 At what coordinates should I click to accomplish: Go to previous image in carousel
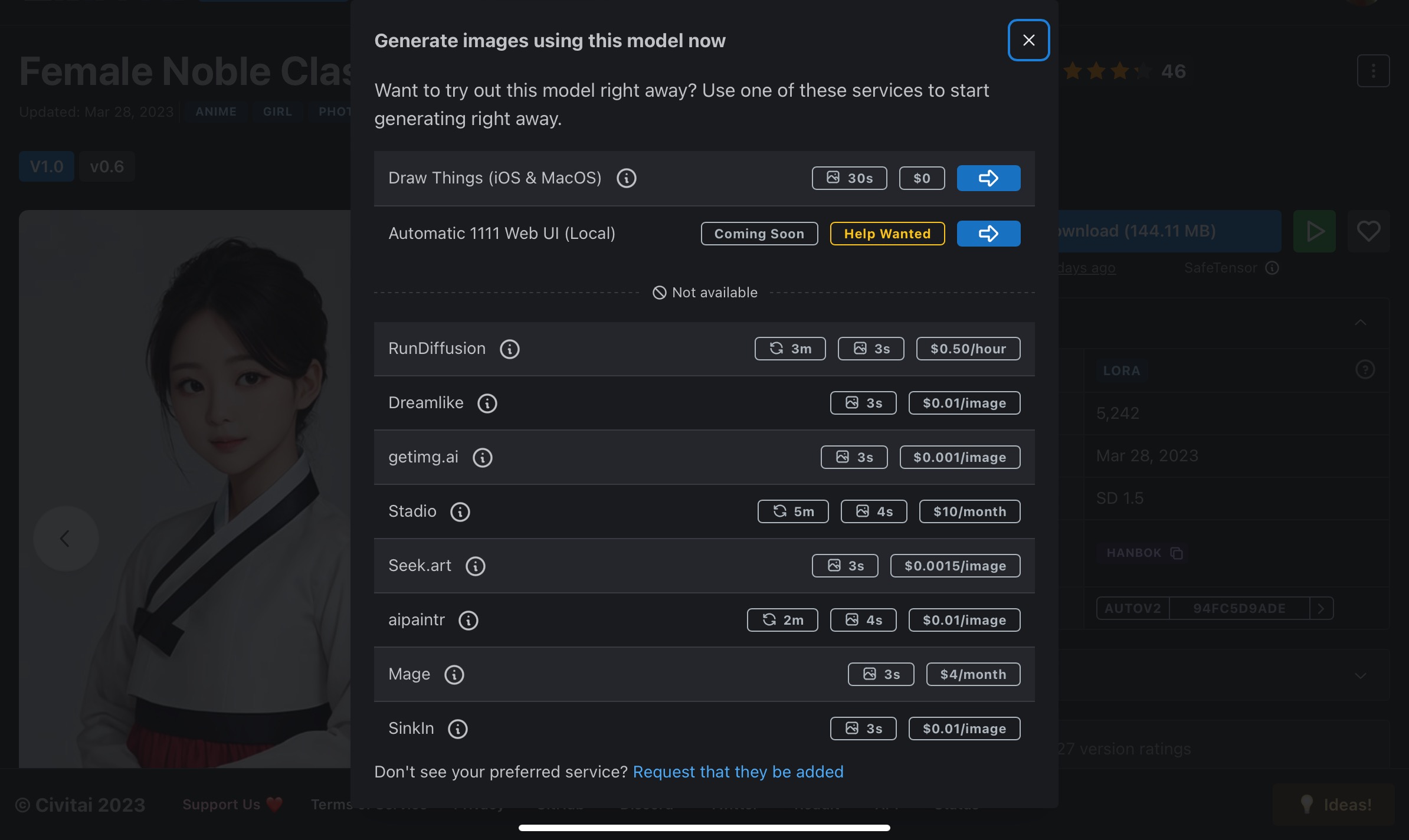pos(65,539)
